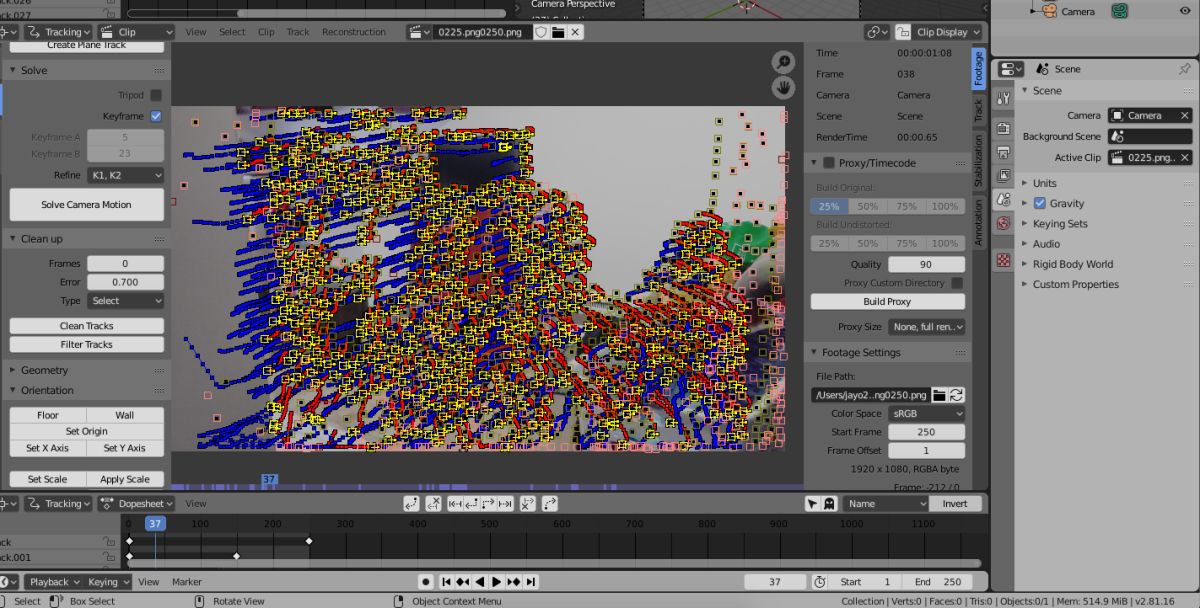
Task: Click the Quality 90 value field
Action: coord(927,265)
